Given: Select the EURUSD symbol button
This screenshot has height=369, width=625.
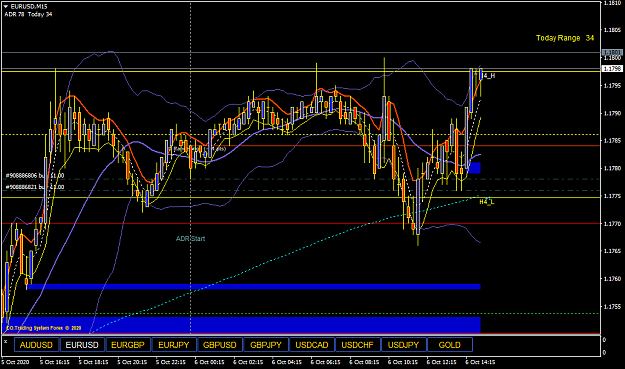Looking at the screenshot, I should [x=82, y=345].
